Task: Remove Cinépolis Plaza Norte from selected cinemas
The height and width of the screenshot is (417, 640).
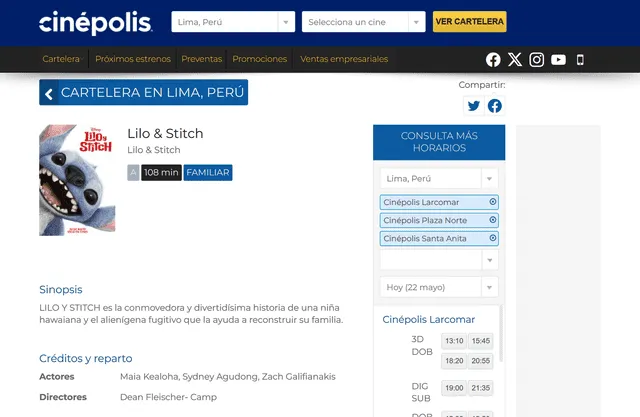Action: 493,220
